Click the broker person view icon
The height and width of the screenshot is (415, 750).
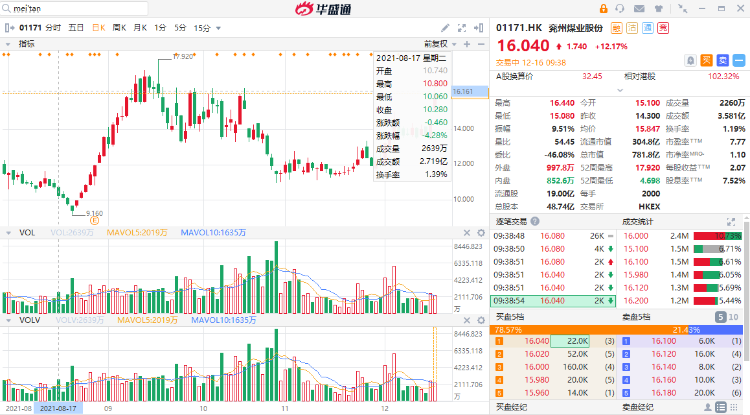point(708,407)
